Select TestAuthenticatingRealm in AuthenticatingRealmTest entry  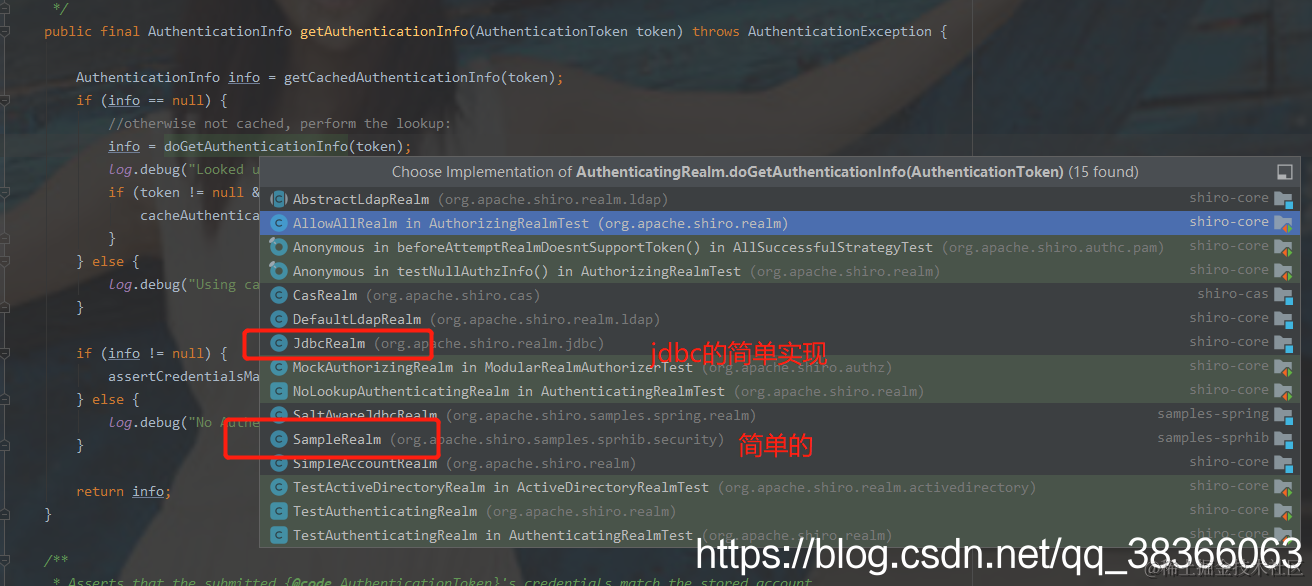pos(780,535)
